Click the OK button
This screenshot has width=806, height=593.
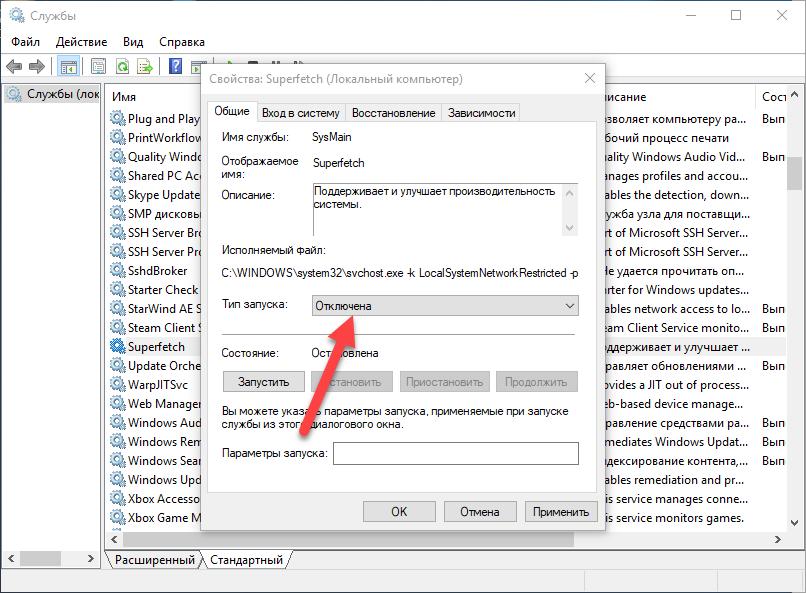399,512
